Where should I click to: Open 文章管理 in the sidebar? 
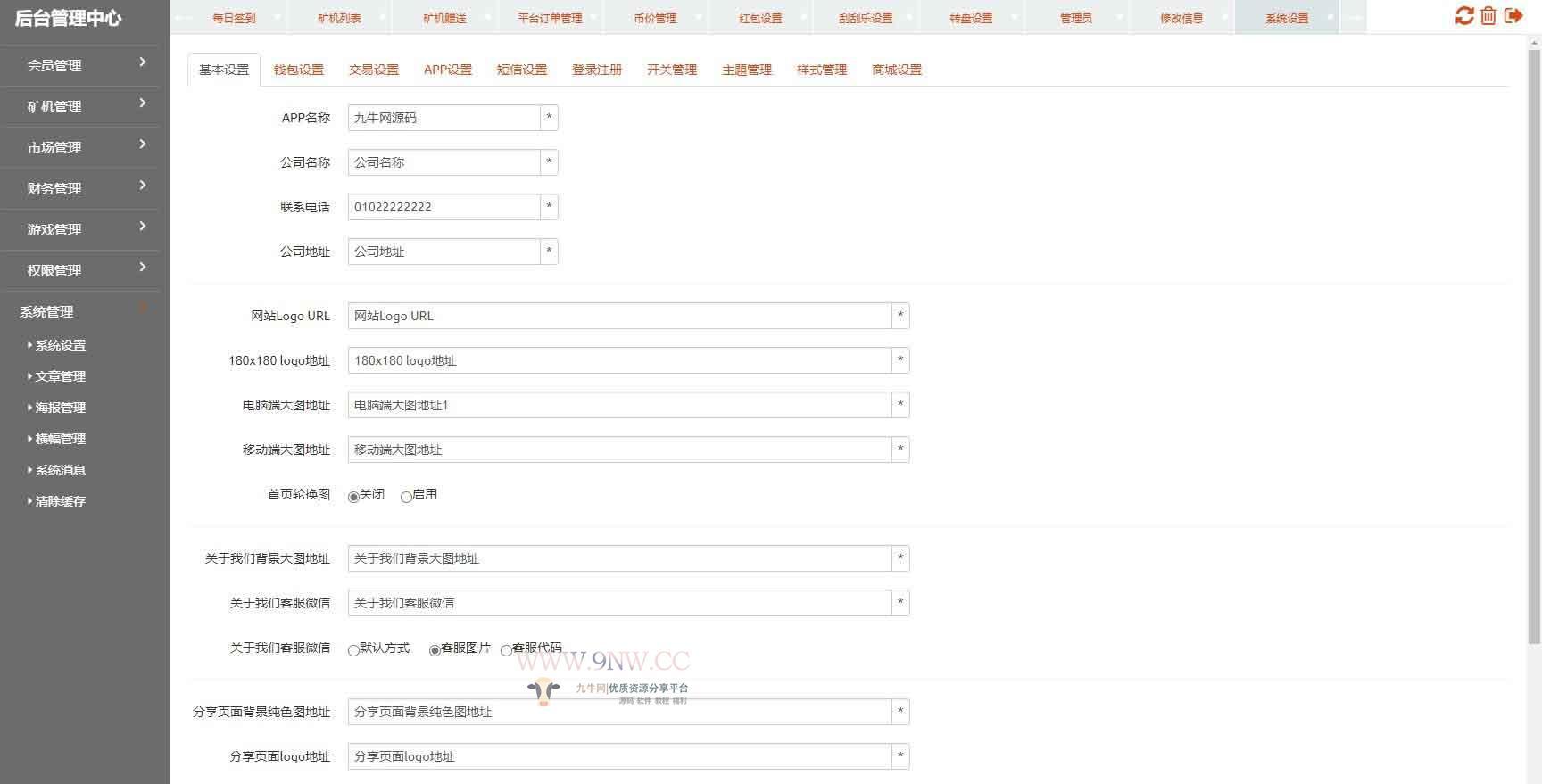tap(60, 376)
